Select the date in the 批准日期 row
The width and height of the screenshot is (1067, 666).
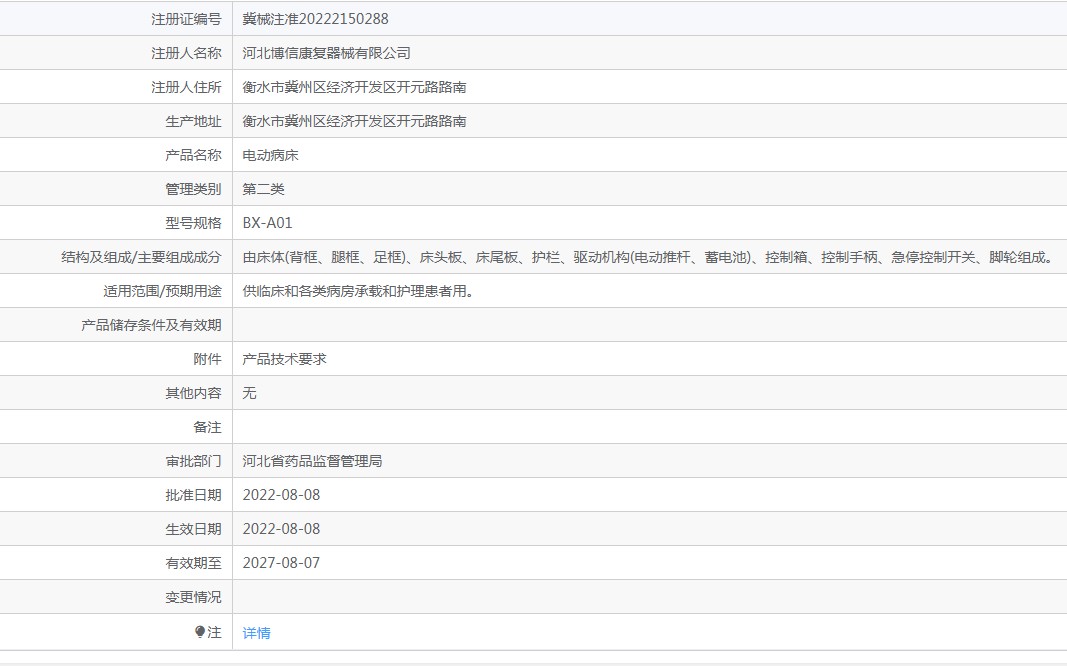coord(281,495)
